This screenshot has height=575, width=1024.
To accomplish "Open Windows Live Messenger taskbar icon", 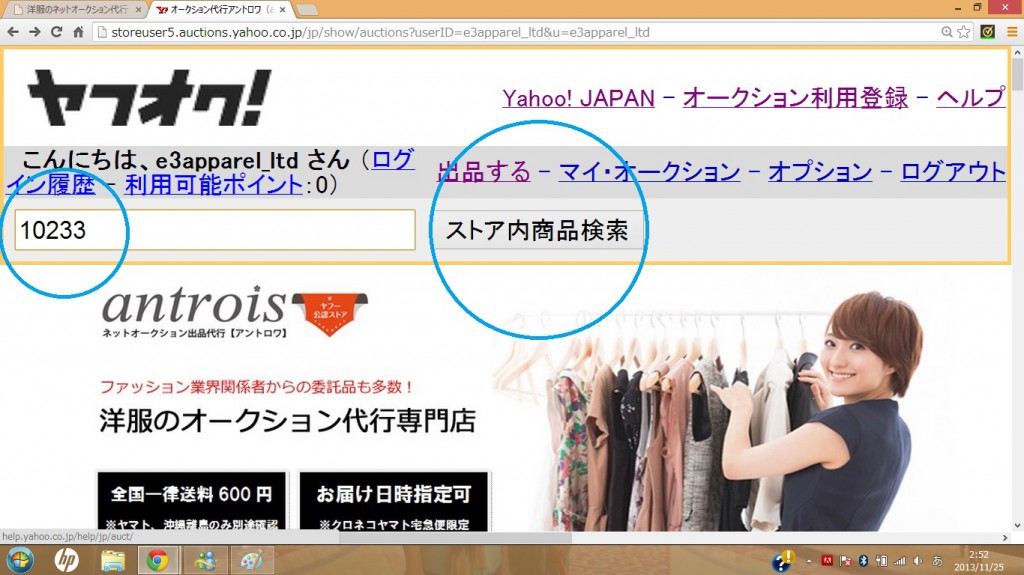I will 205,561.
